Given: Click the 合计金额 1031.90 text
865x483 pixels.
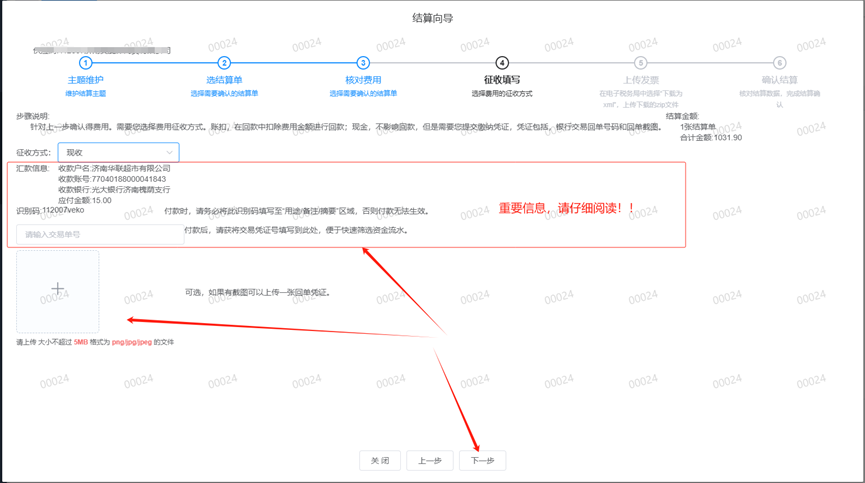Looking at the screenshot, I should click(x=711, y=137).
